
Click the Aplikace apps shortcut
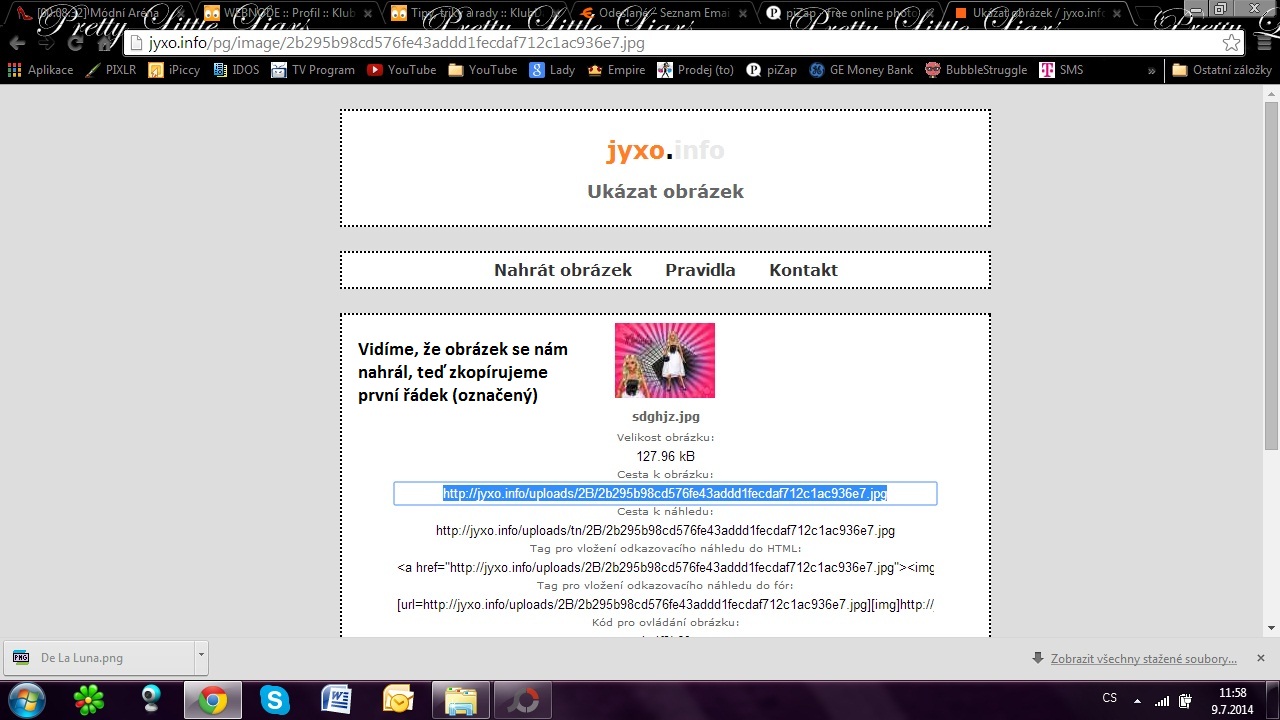(40, 70)
